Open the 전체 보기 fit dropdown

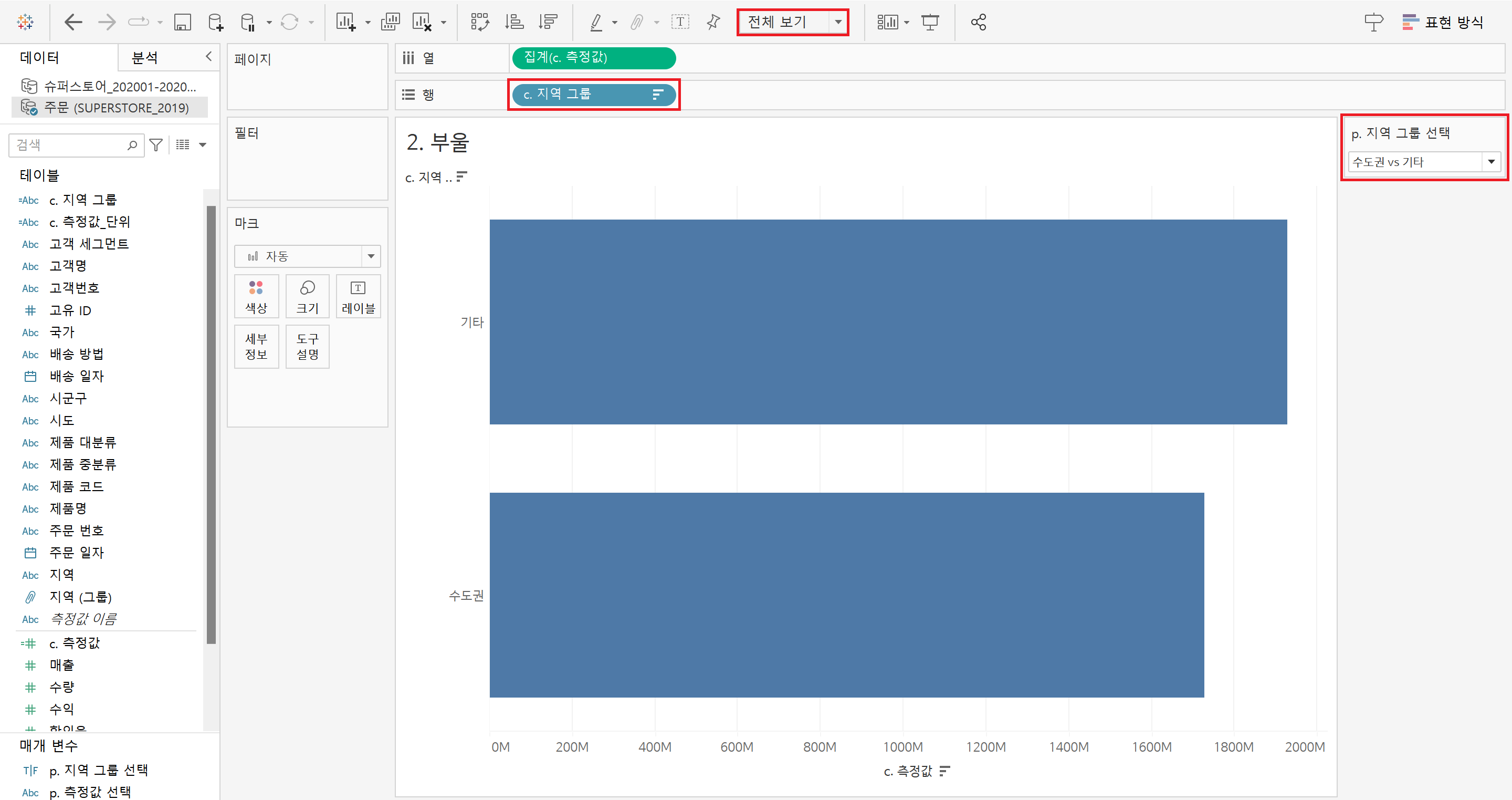(x=838, y=22)
